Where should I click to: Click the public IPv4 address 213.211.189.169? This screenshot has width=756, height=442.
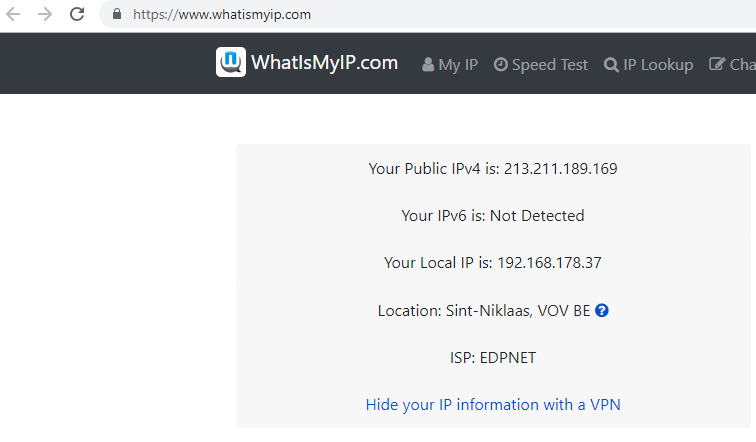tap(560, 168)
